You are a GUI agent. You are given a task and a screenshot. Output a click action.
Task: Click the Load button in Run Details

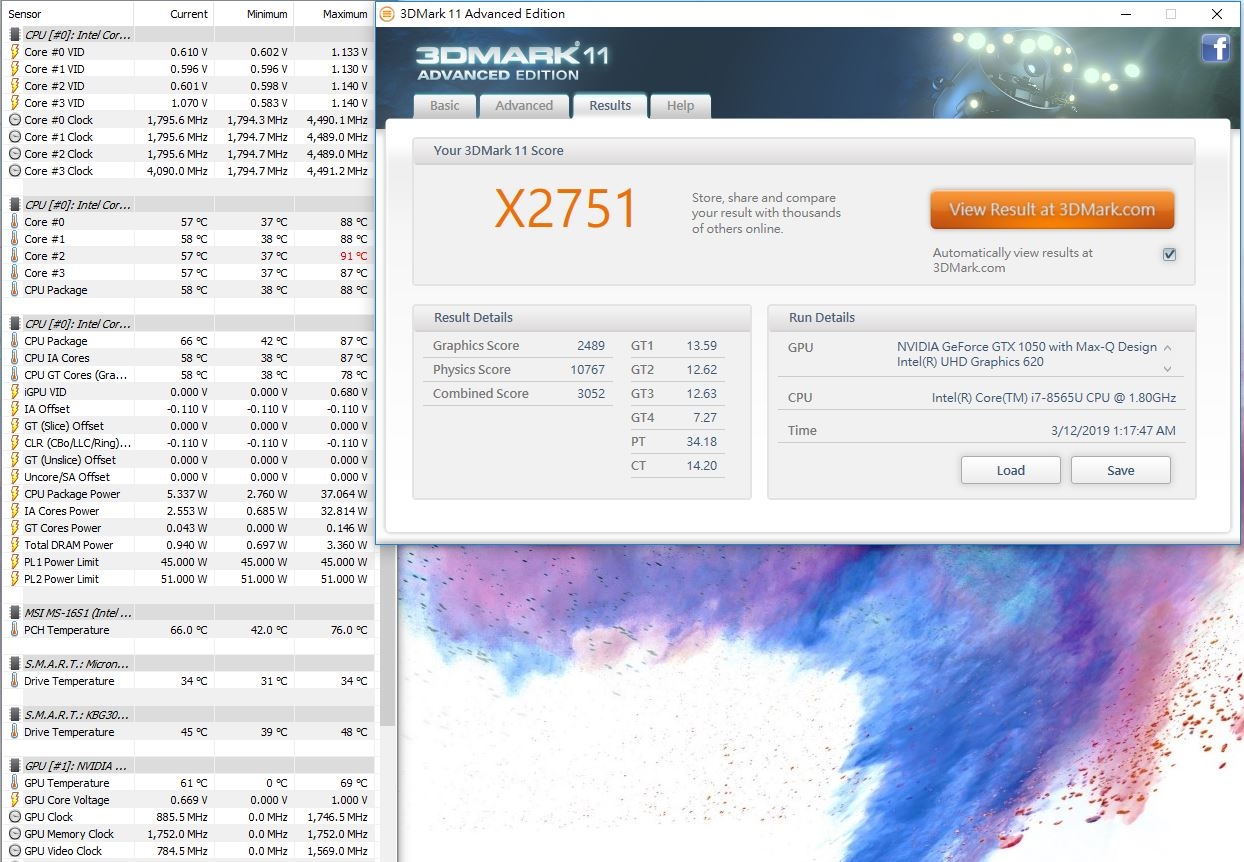coord(1011,470)
